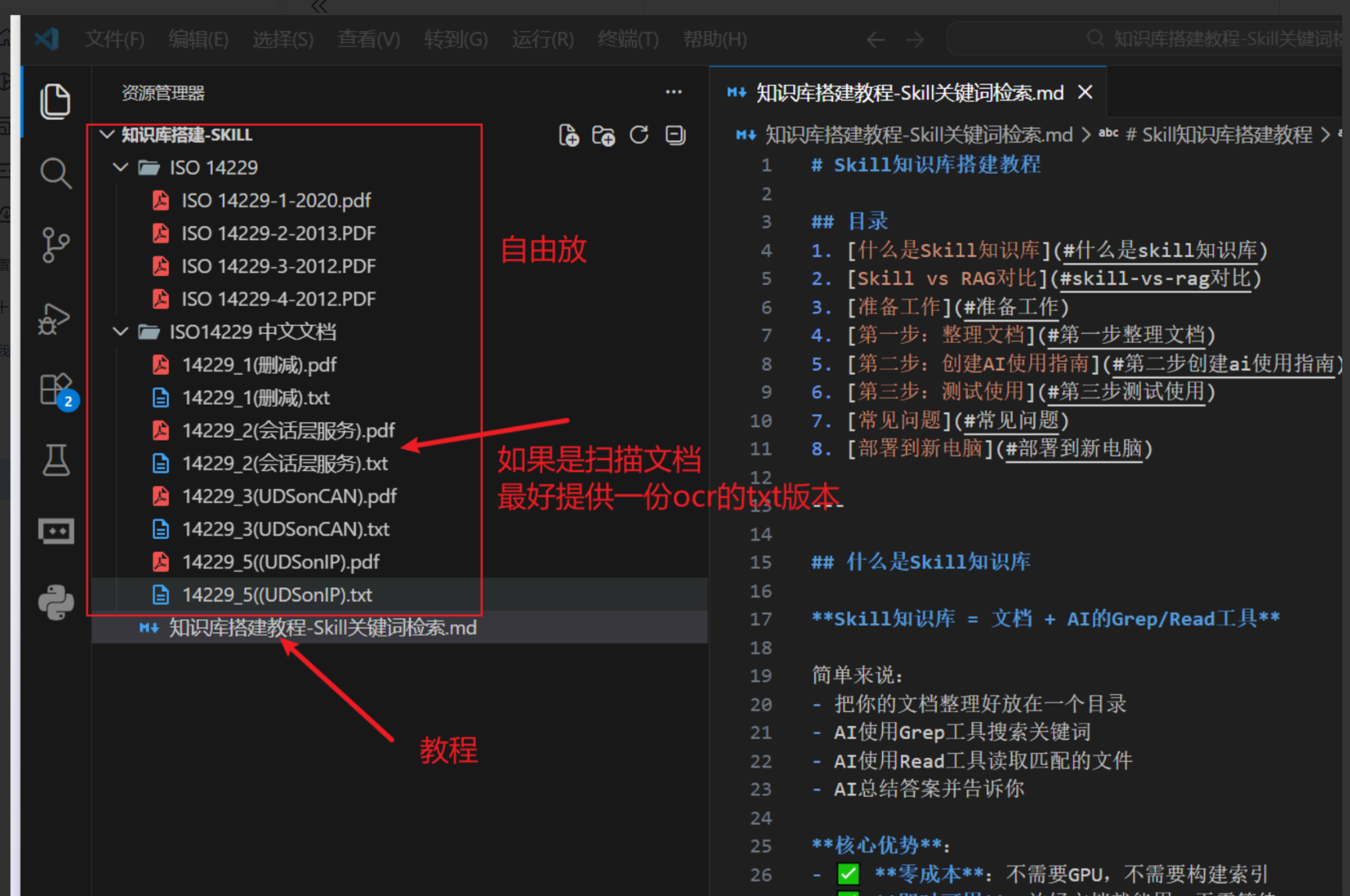Open the Search view in activity bar
Image resolution: width=1350 pixels, height=896 pixels.
tap(55, 173)
